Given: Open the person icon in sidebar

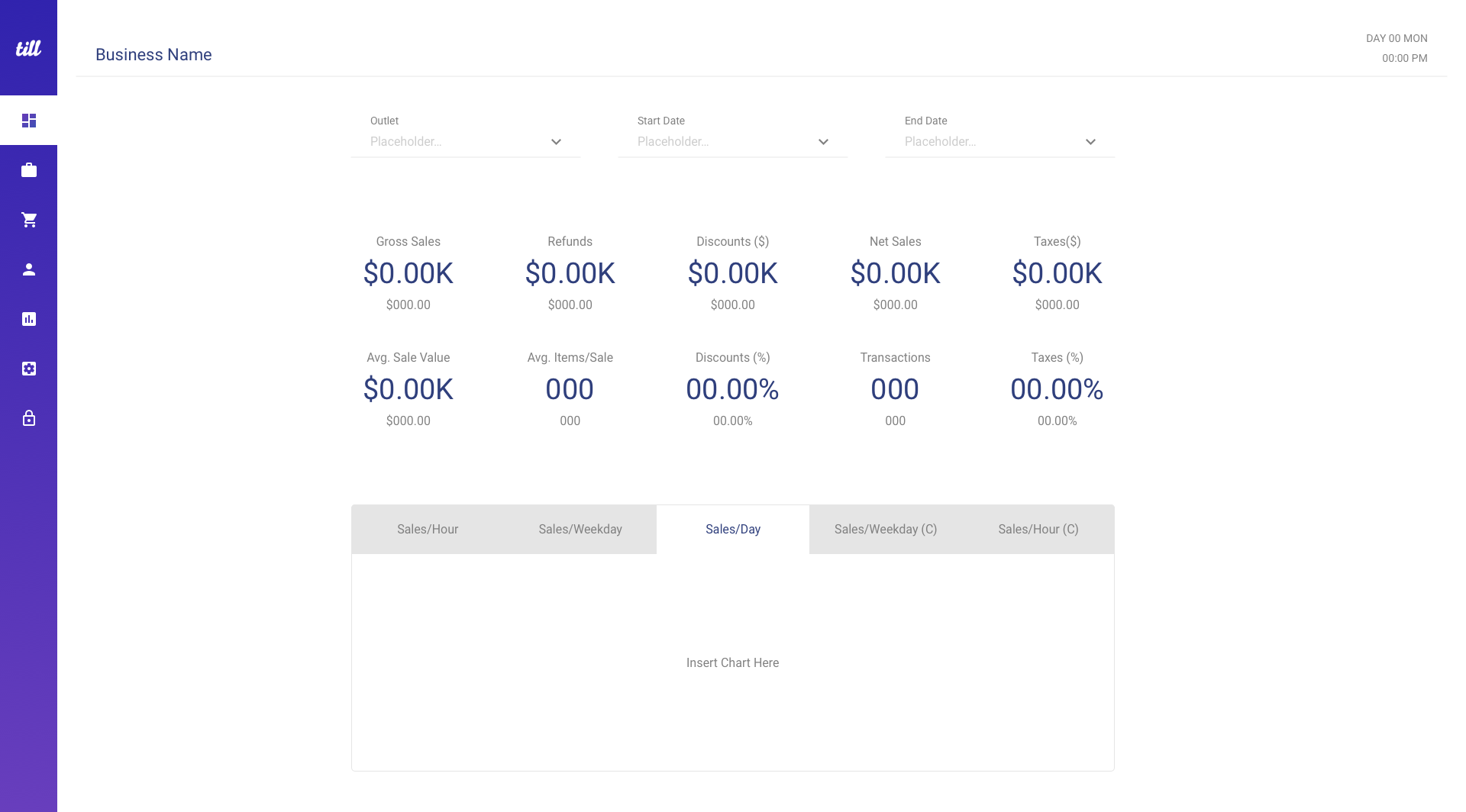Looking at the screenshot, I should (x=29, y=269).
